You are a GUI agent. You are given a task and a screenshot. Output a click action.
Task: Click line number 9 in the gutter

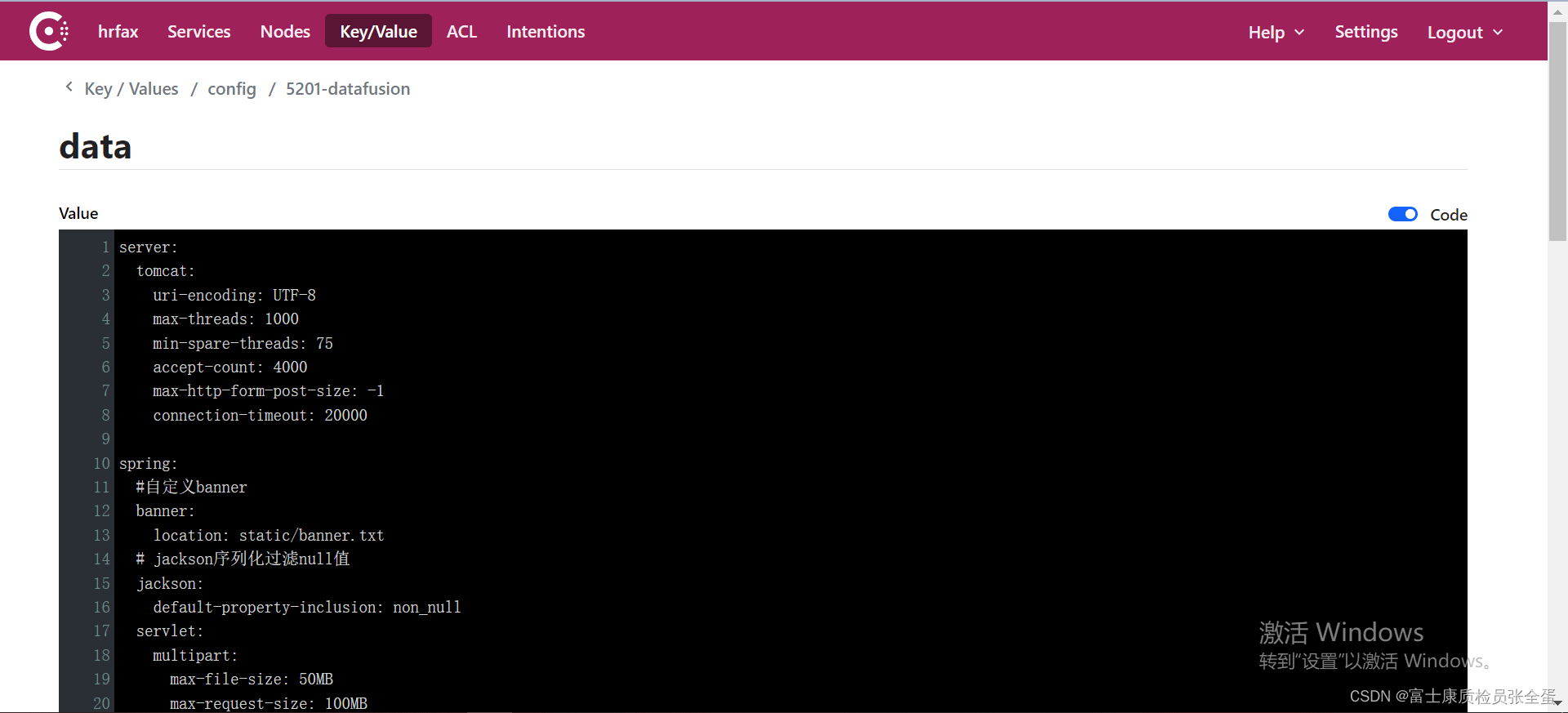click(105, 439)
